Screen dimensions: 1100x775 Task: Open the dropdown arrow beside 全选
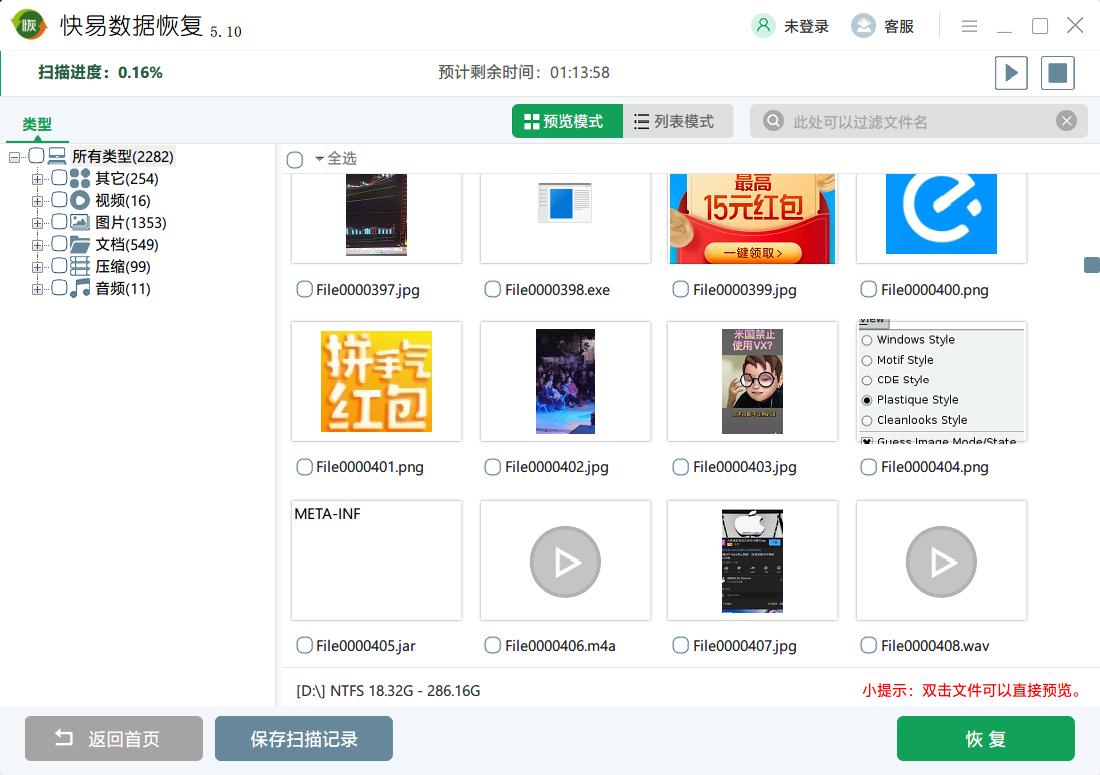coord(319,159)
